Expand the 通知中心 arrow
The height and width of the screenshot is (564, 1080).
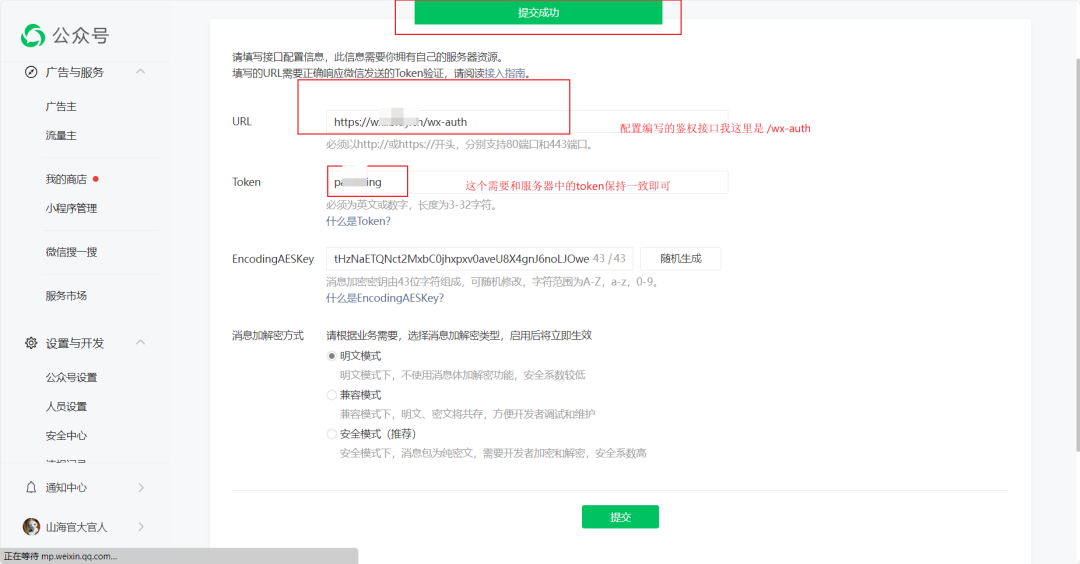141,488
